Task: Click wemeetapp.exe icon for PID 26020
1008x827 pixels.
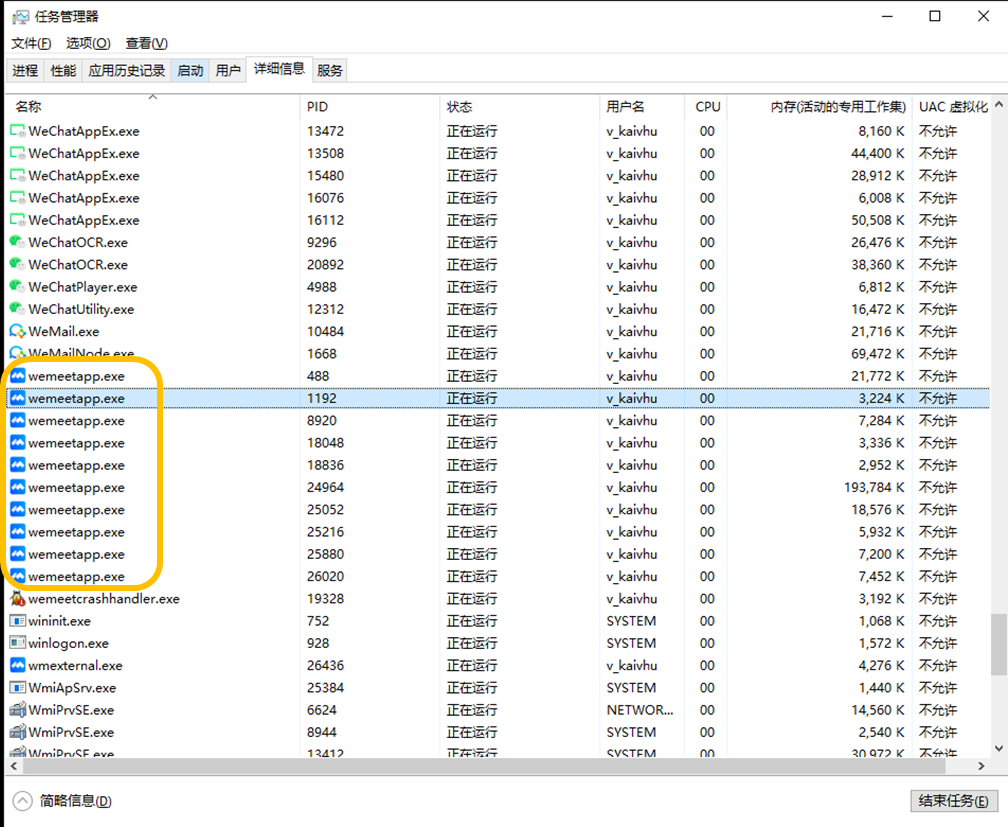Action: point(18,576)
